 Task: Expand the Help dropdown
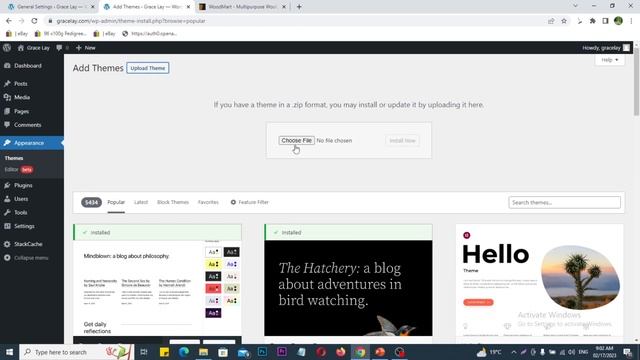(x=610, y=60)
